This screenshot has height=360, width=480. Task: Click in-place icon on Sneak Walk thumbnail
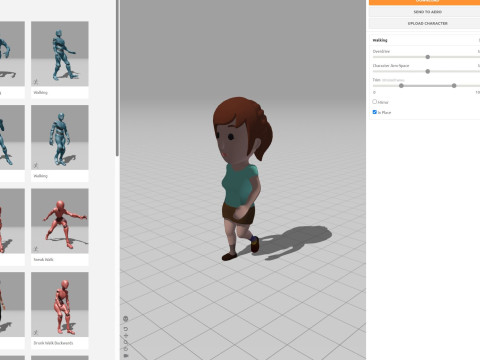tap(36, 249)
